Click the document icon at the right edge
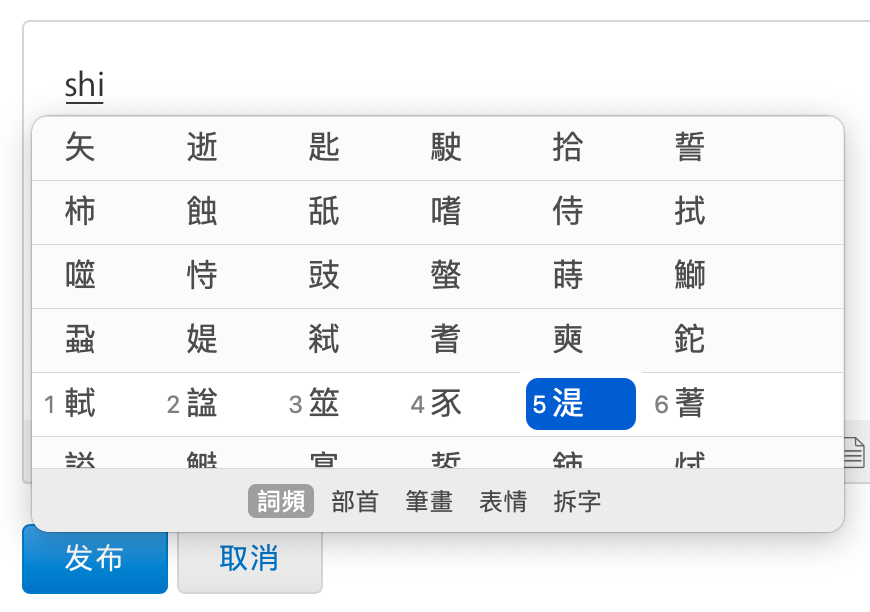This screenshot has width=870, height=612. point(853,453)
